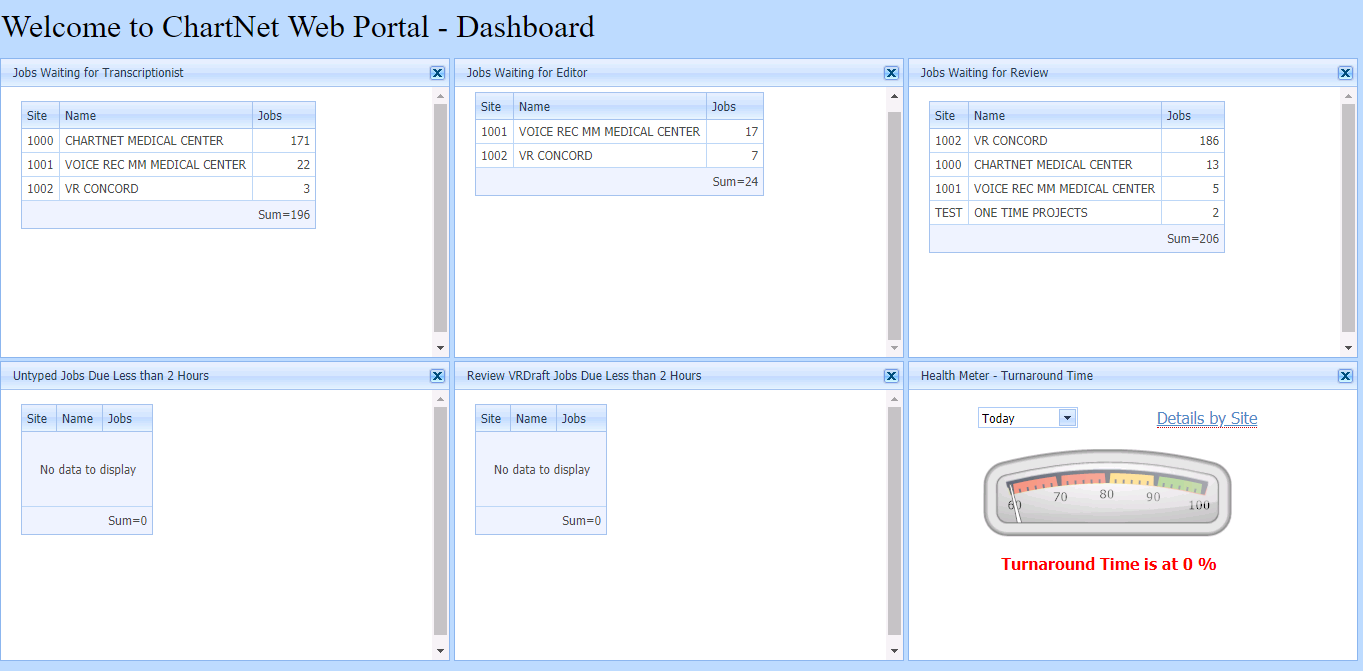The height and width of the screenshot is (671, 1363).
Task: Click the 22 jobs count cell
Action: 284,165
